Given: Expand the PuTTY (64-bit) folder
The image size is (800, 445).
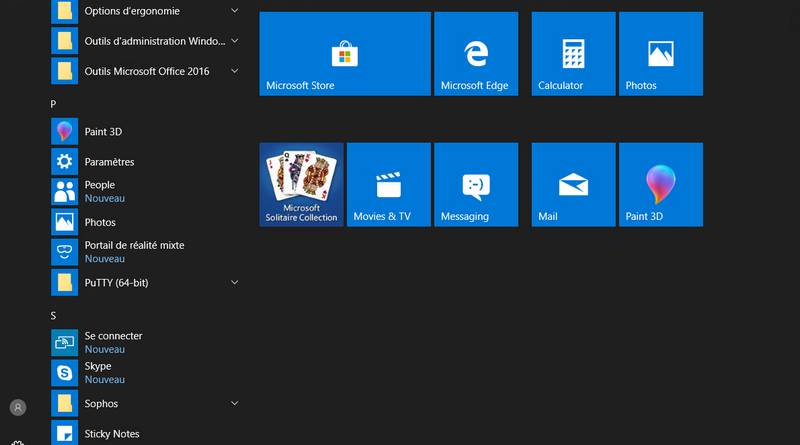Looking at the screenshot, I should tap(234, 283).
